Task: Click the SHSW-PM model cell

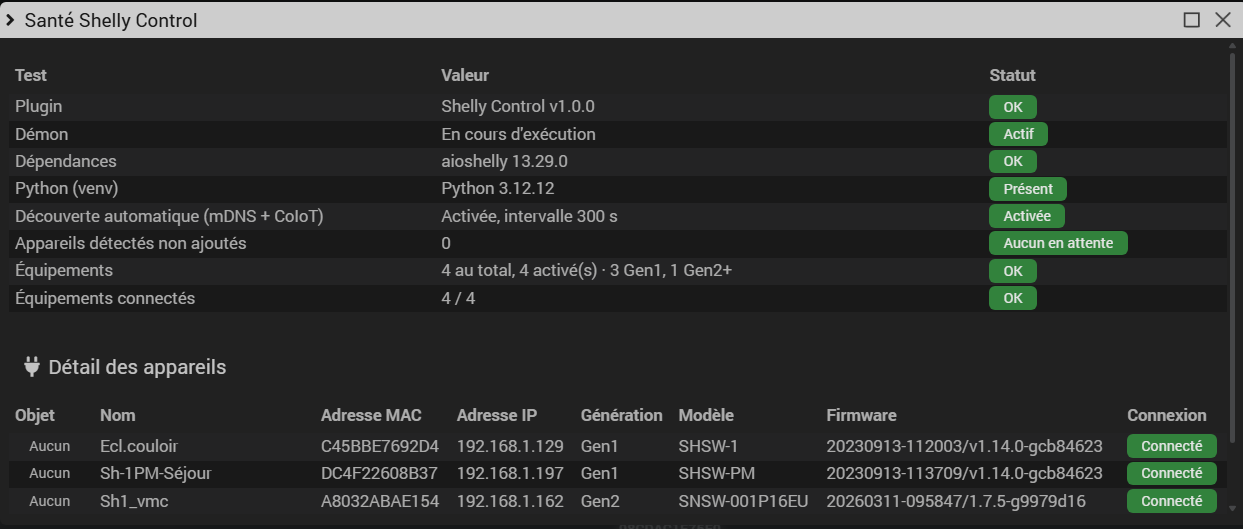Action: (x=715, y=473)
